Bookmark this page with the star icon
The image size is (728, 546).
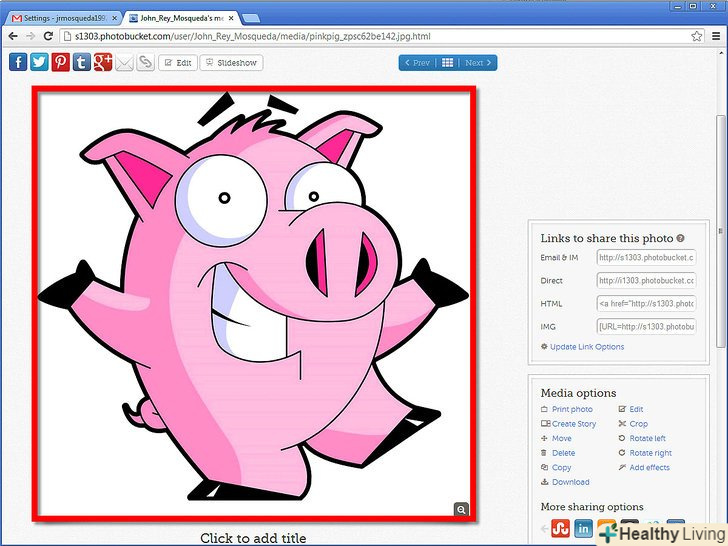[x=696, y=35]
